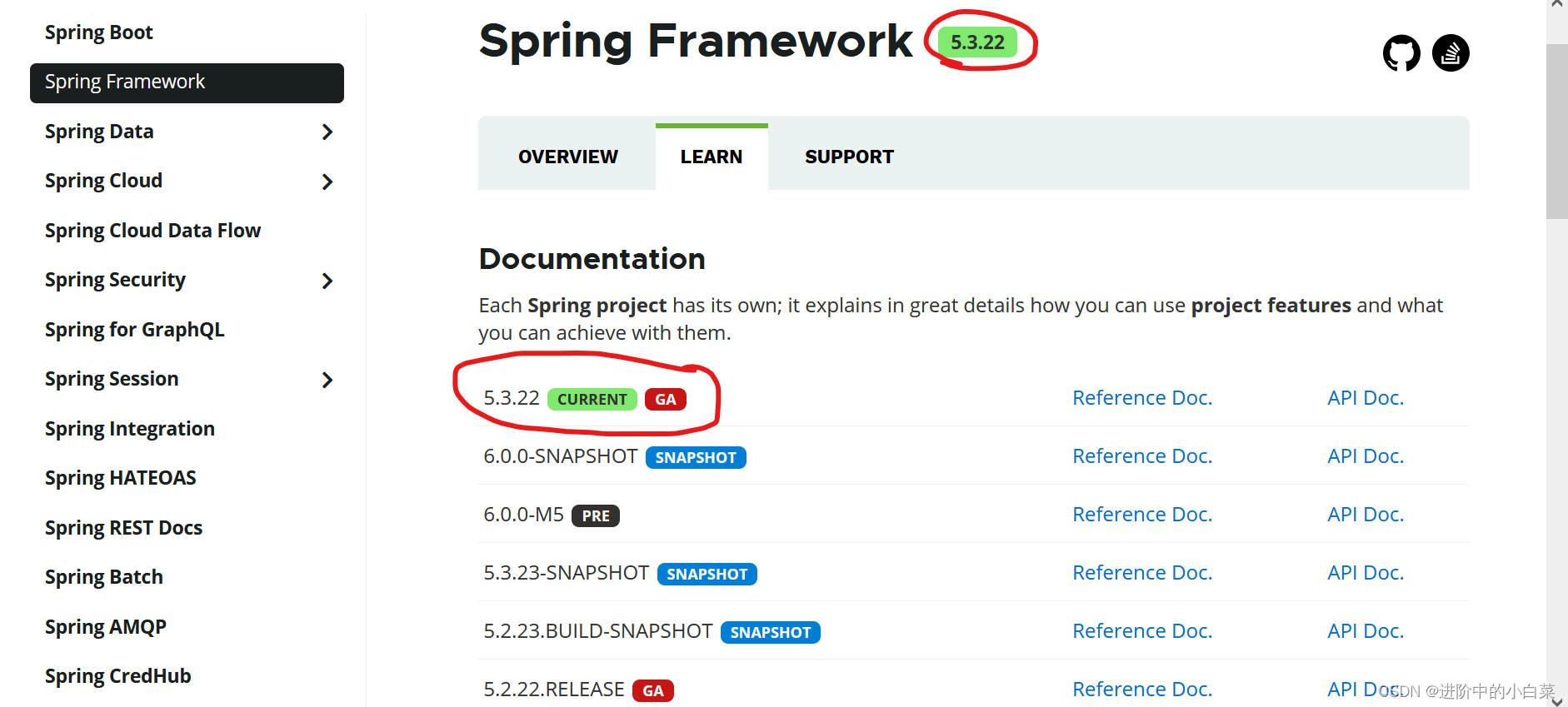Open Spring HATEOAS page
This screenshot has height=707, width=1568.
(x=121, y=478)
